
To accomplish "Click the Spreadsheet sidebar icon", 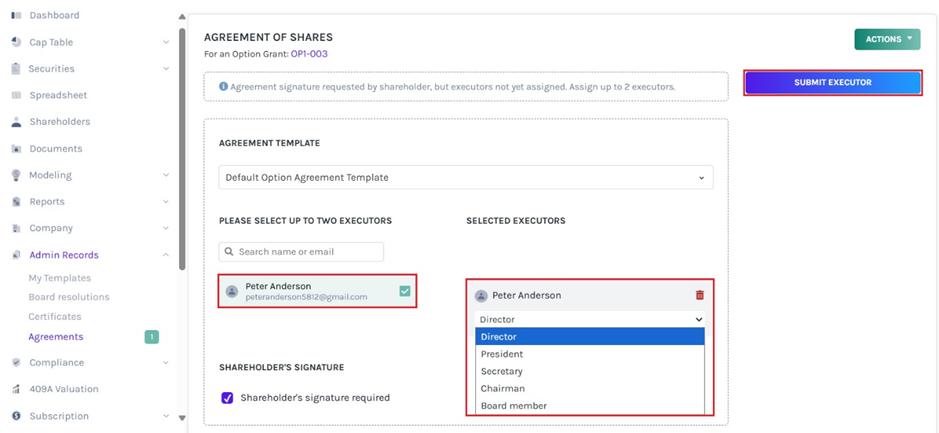I will click(x=16, y=95).
